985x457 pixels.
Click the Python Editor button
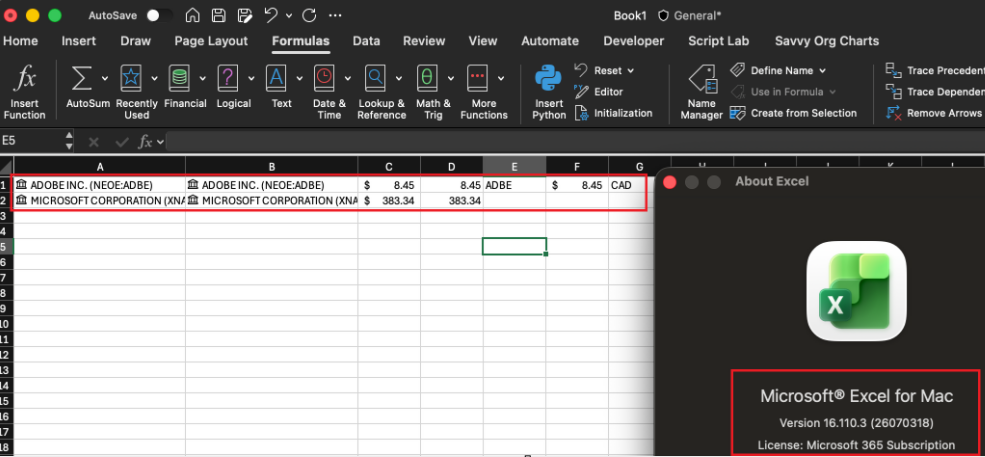pyautogui.click(x=599, y=92)
